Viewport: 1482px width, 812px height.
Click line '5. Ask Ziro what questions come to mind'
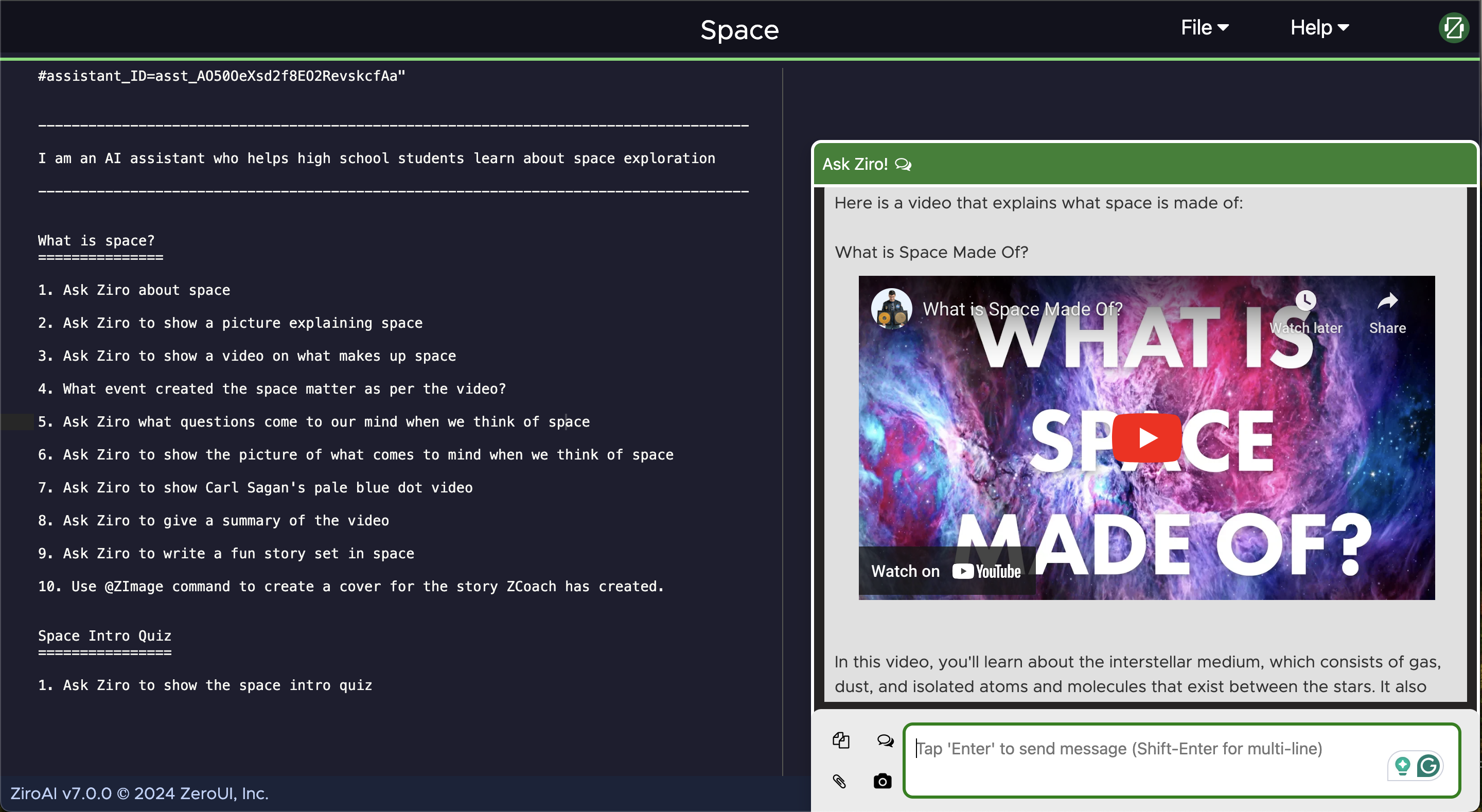click(x=314, y=422)
